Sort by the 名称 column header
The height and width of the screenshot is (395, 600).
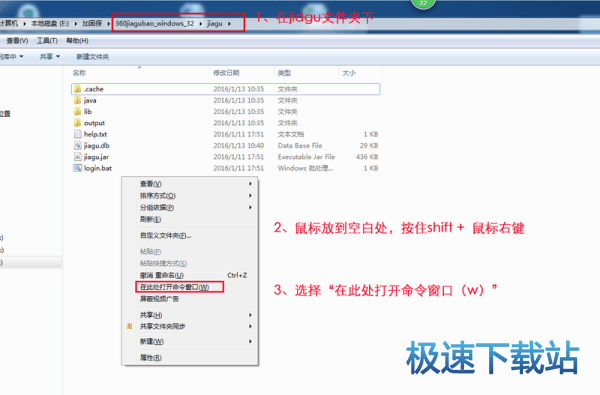pyautogui.click(x=79, y=73)
